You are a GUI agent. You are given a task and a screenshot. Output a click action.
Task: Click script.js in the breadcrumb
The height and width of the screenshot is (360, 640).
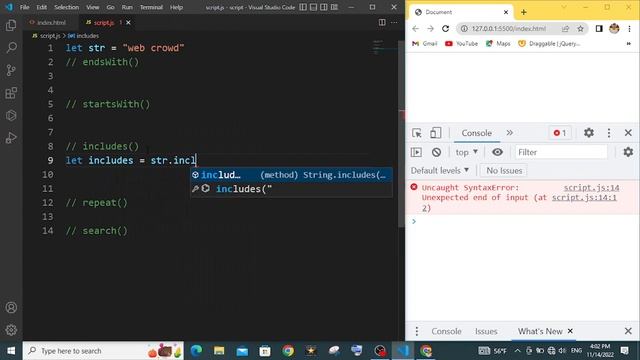coord(46,36)
